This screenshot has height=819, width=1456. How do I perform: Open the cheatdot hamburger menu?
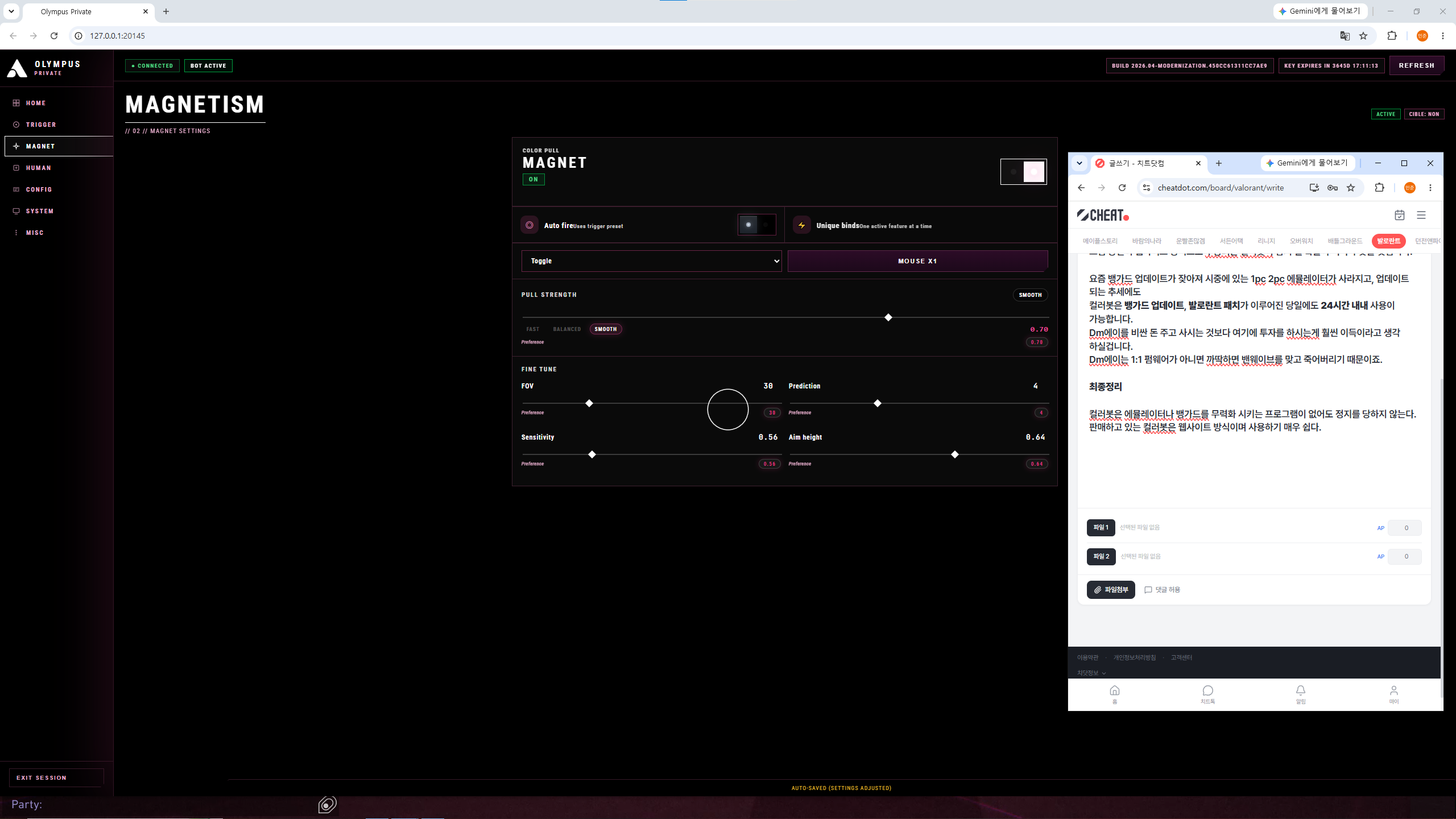coord(1421,215)
